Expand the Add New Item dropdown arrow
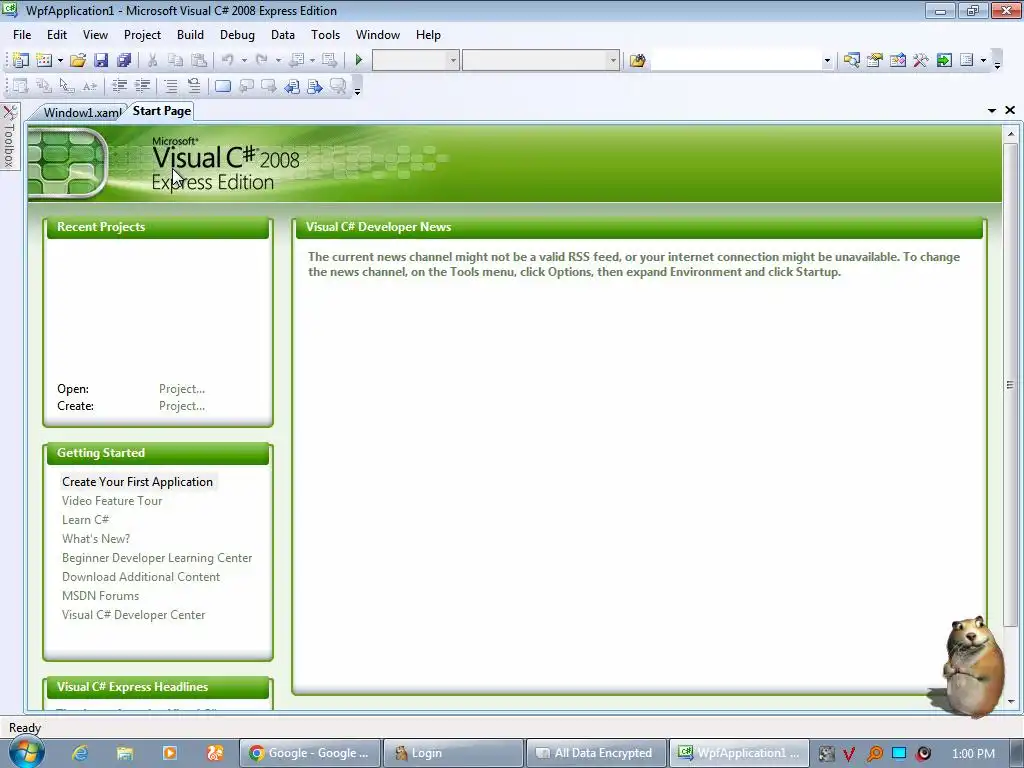Screen dimensions: 1024x768 point(59,60)
